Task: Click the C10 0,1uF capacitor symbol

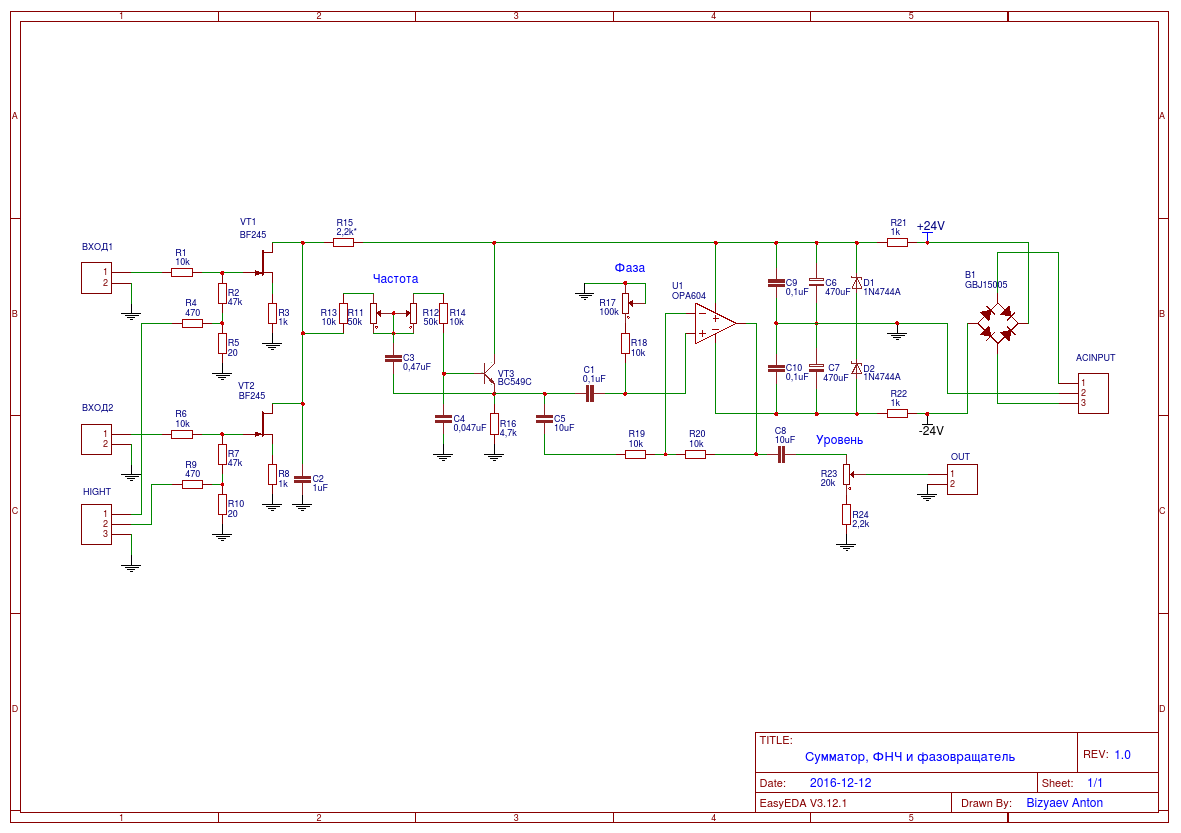Action: click(x=776, y=368)
